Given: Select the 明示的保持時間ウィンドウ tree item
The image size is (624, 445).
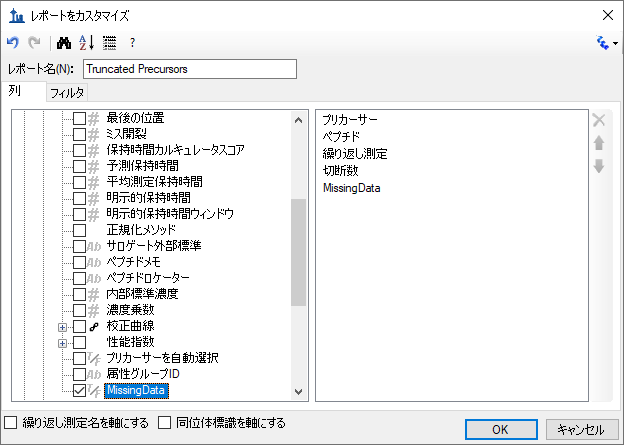Looking at the screenshot, I should (170, 214).
